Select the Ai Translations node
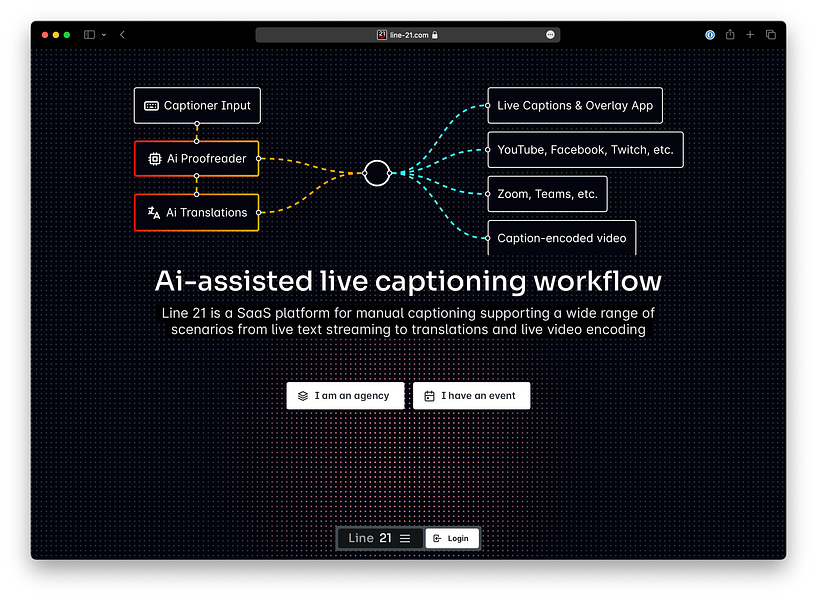 [196, 212]
